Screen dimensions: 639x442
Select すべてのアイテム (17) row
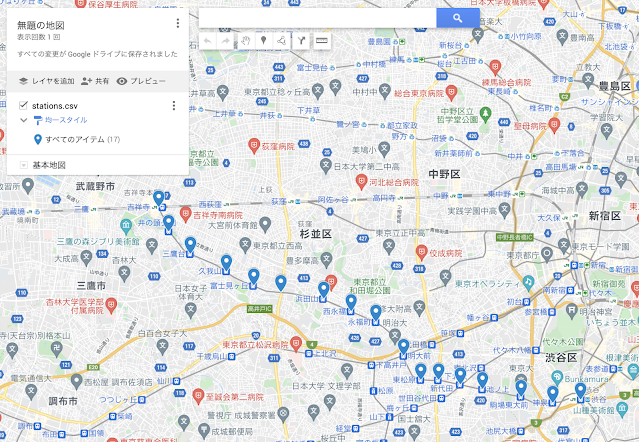click(77, 139)
